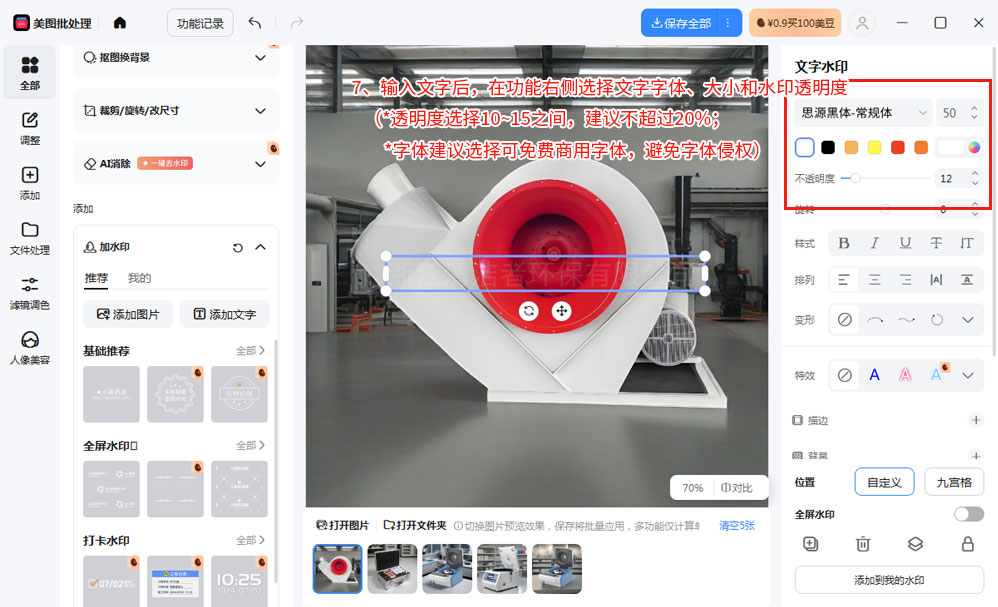Click the 添加文字 button

tap(224, 314)
